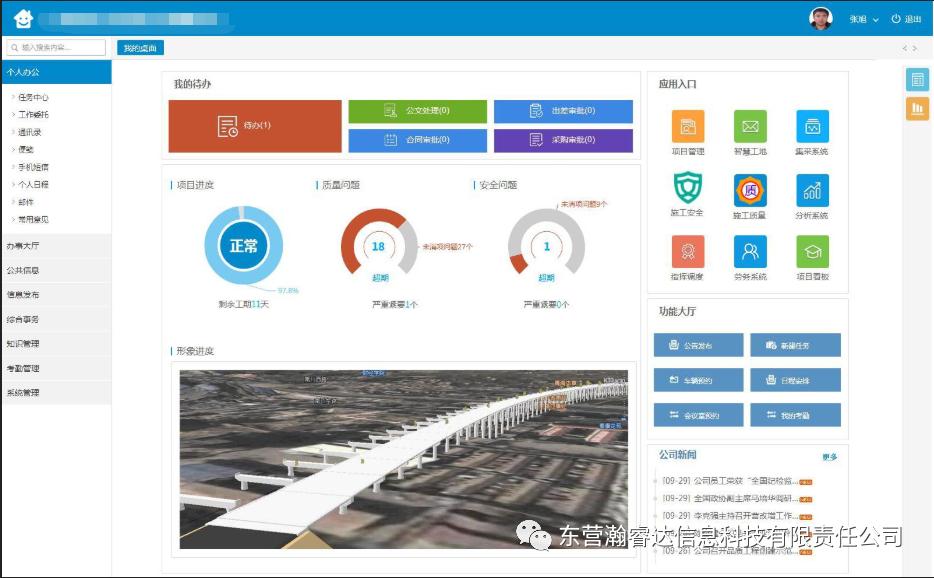Expand the 通讯录 tree item
934x578 pixels.
click(x=29, y=132)
